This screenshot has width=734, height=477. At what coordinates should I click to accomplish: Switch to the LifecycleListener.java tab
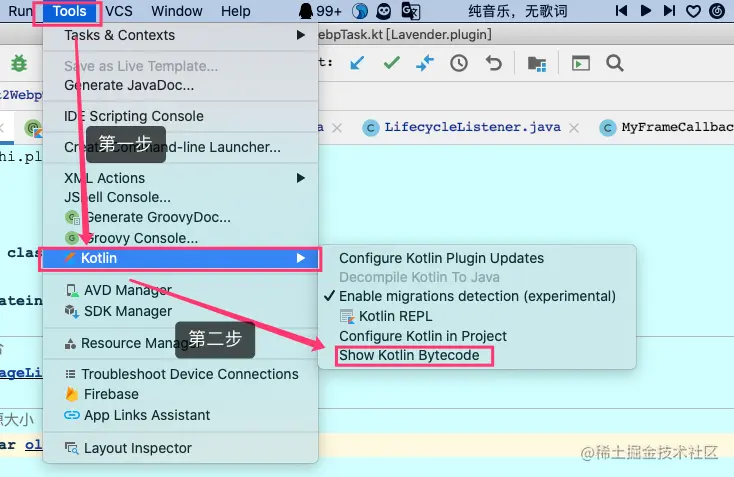click(472, 127)
